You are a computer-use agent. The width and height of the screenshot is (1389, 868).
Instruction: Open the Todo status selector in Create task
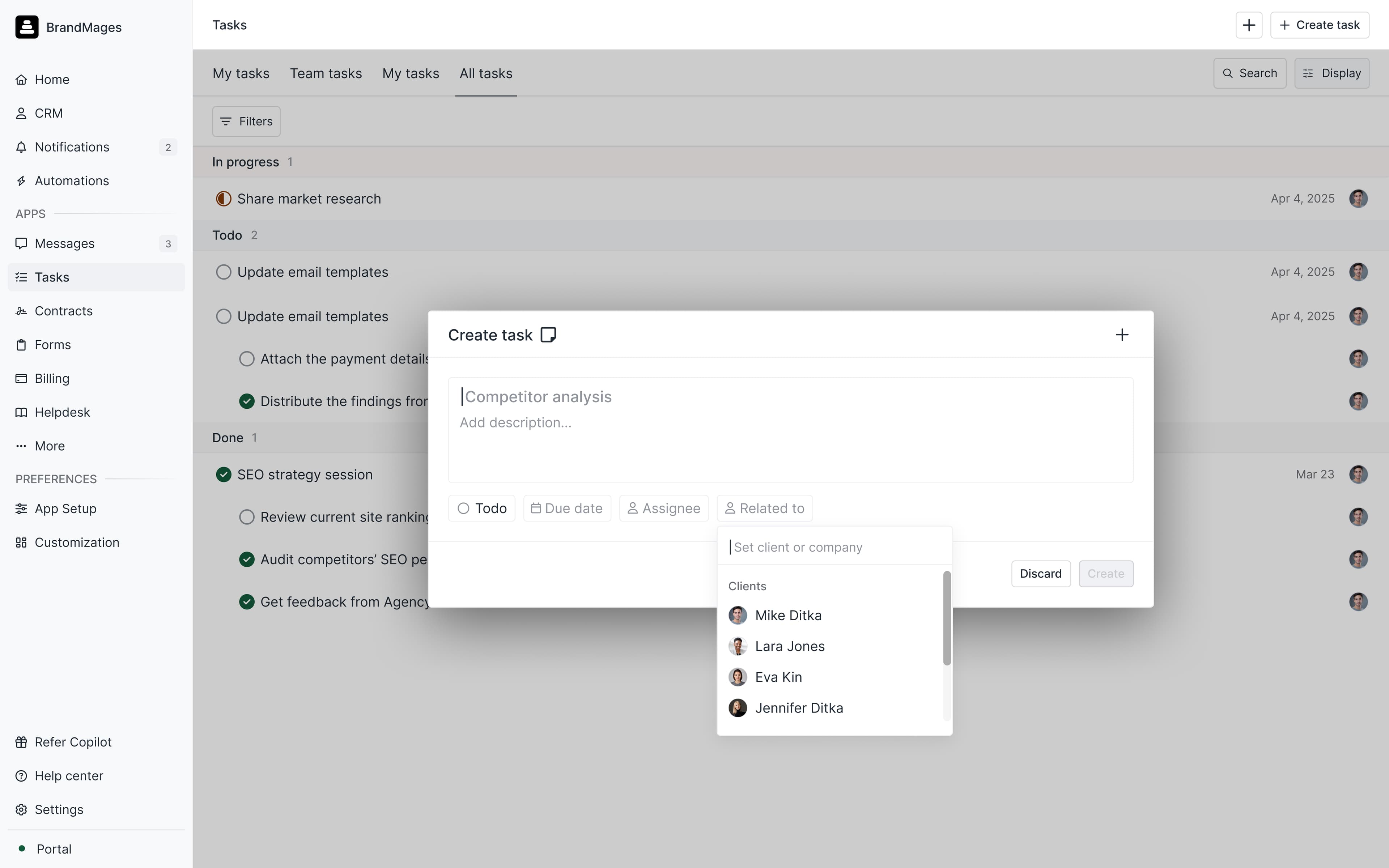[481, 508]
